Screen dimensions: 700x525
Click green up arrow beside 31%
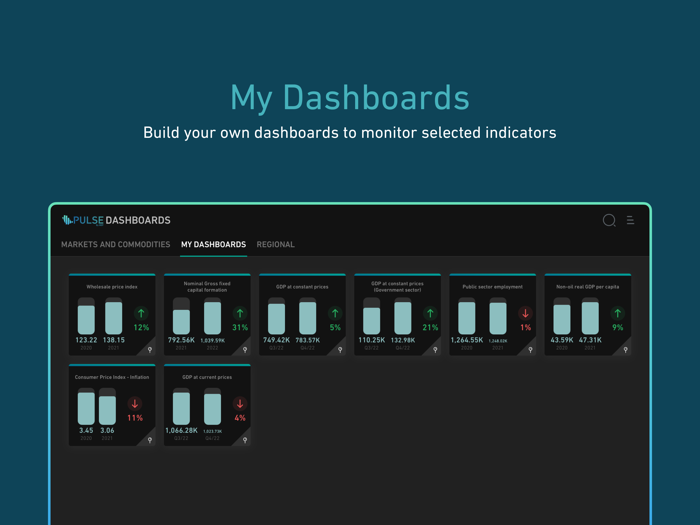pyautogui.click(x=240, y=313)
